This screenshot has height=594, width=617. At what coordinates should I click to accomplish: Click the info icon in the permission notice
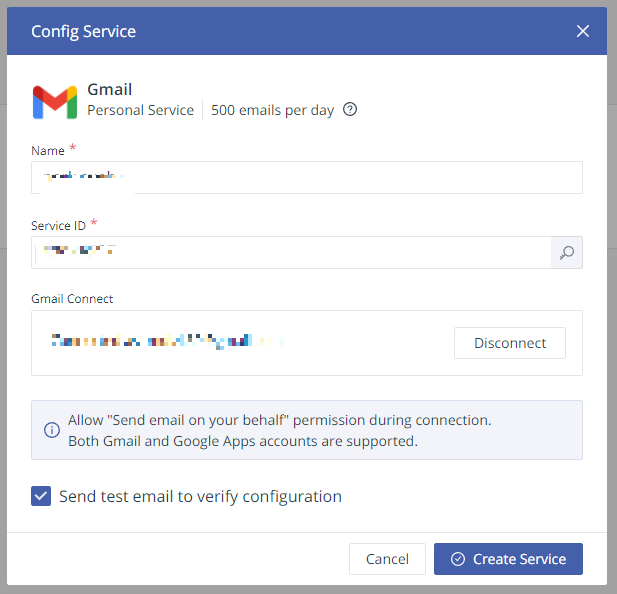click(x=52, y=430)
